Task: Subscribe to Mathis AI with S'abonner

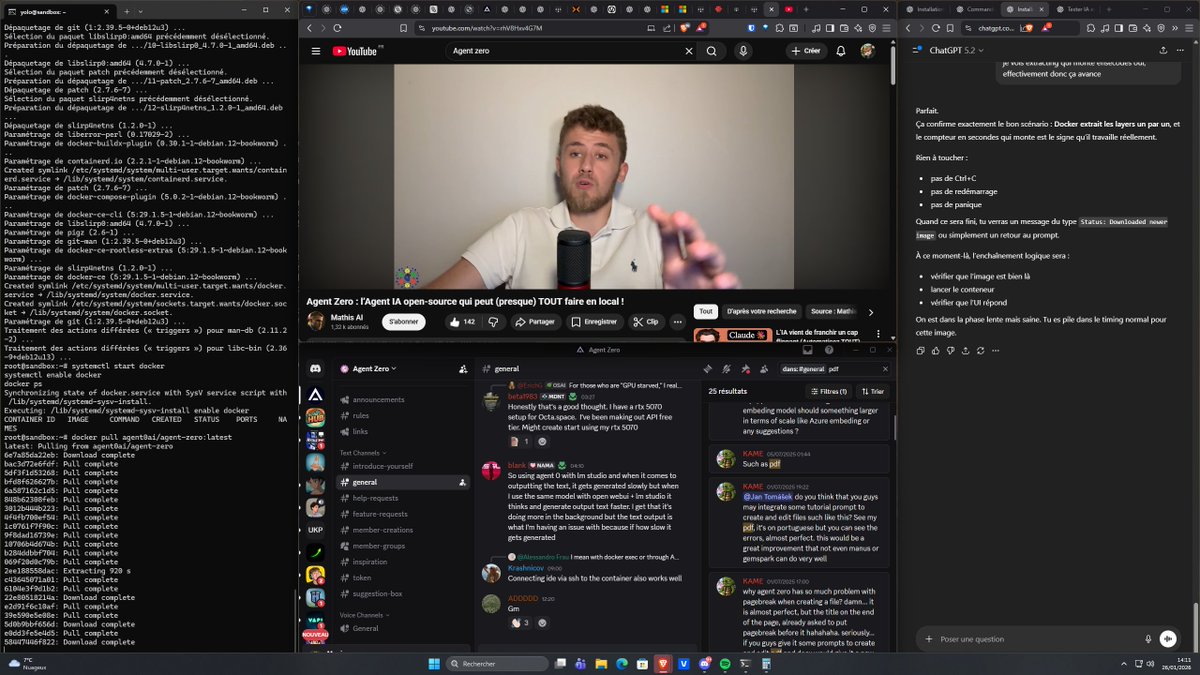Action: (403, 322)
